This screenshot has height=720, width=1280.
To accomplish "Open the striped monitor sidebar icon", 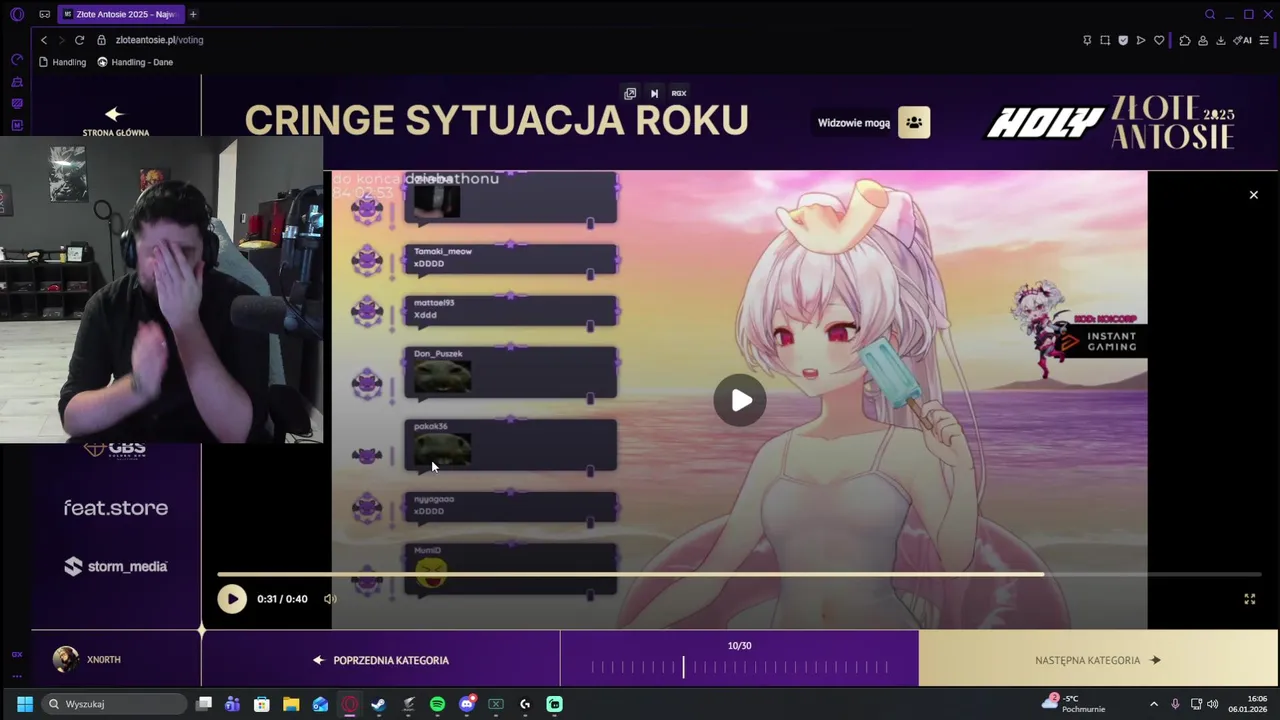I will click(17, 103).
